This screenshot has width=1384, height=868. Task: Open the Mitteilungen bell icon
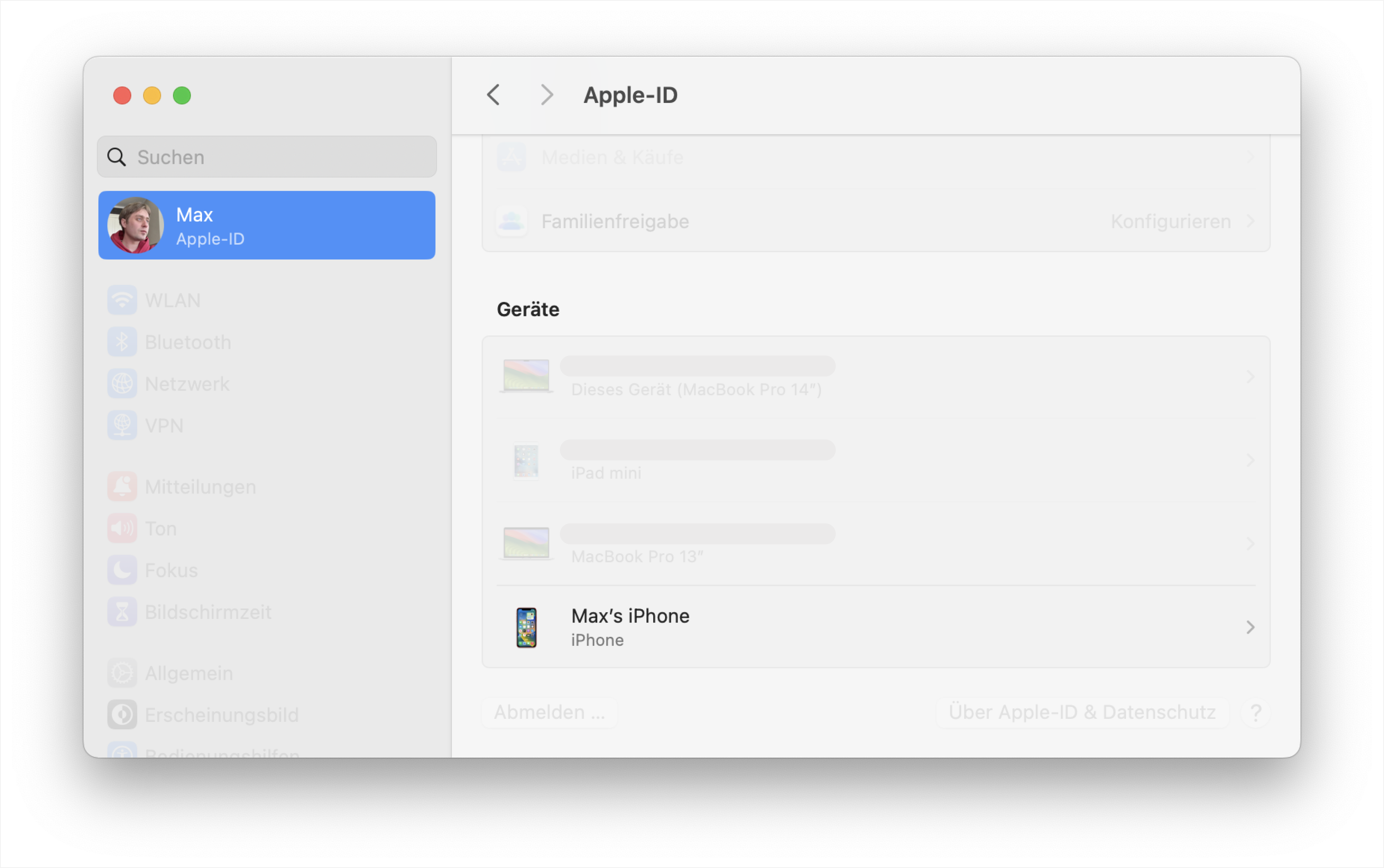[122, 487]
